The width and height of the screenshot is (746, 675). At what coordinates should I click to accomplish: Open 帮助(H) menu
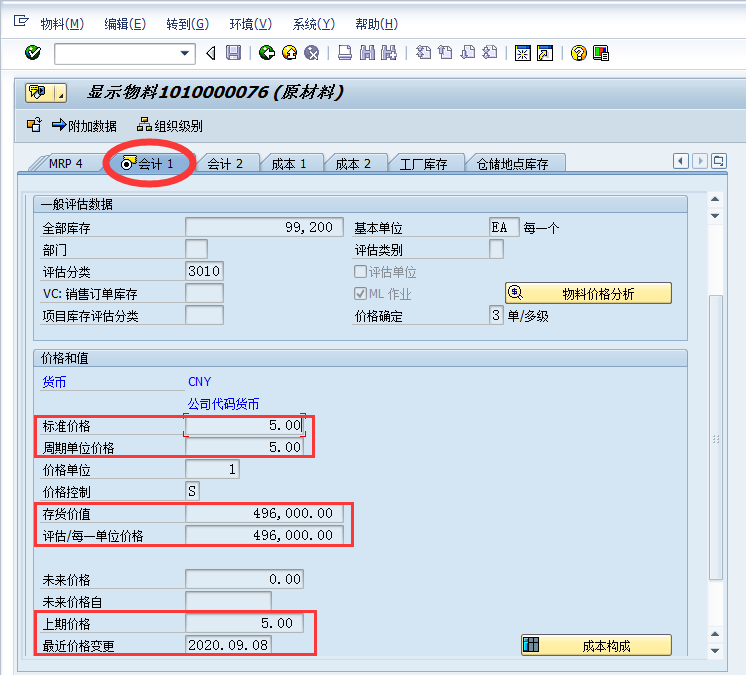[376, 24]
